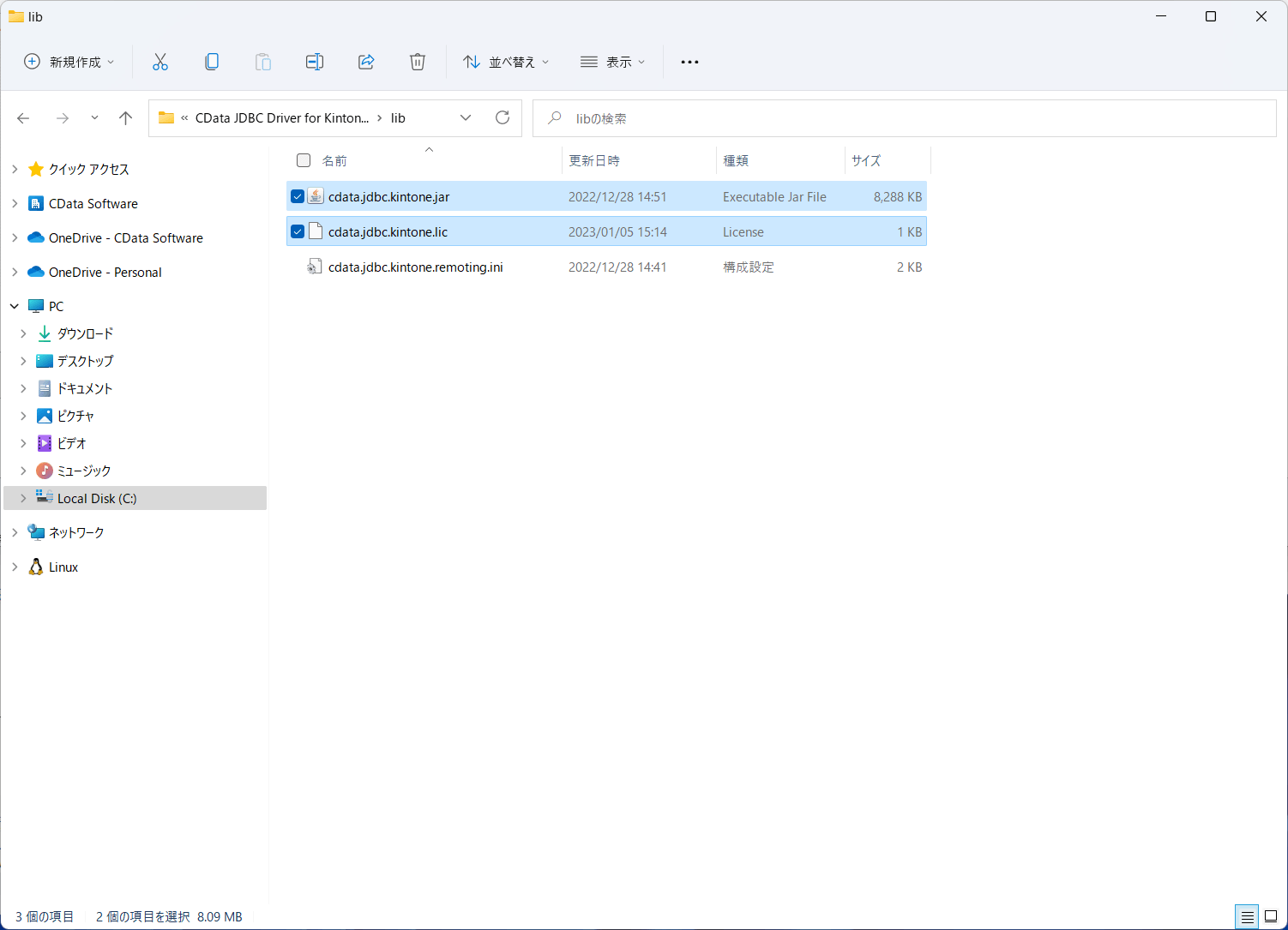Screen dimensions: 1288x930
Task: Expand the CData Software tree node
Action: (x=15, y=203)
